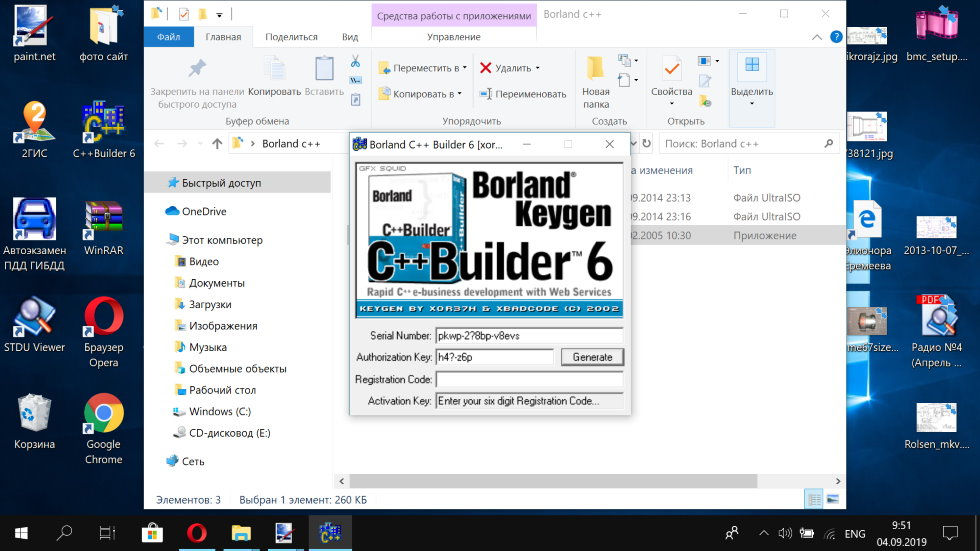The height and width of the screenshot is (551, 980).
Task: Click the Explorer horizontal scrollbar
Action: pyautogui.click(x=553, y=480)
